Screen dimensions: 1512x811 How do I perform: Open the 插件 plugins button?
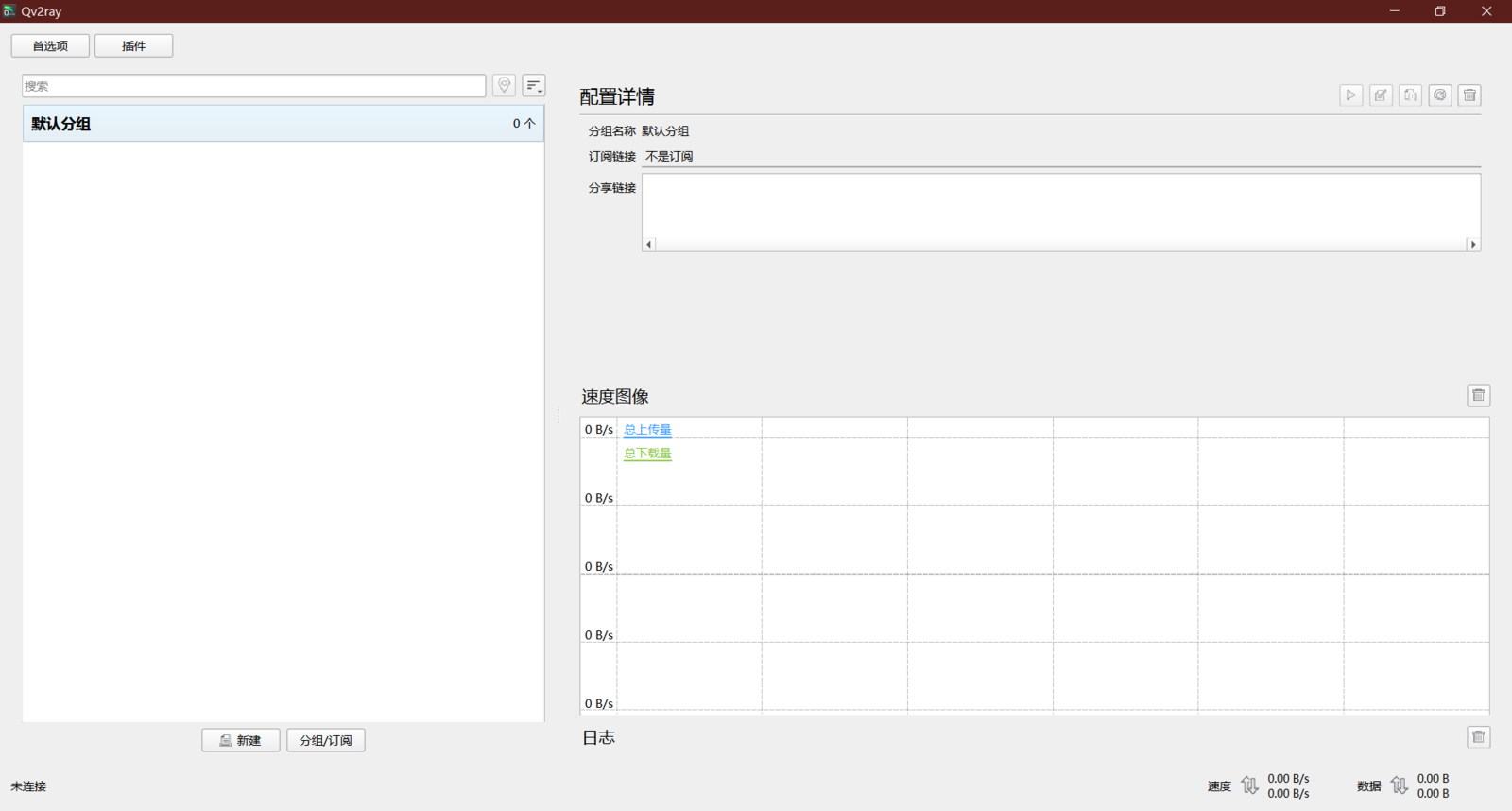(x=133, y=45)
